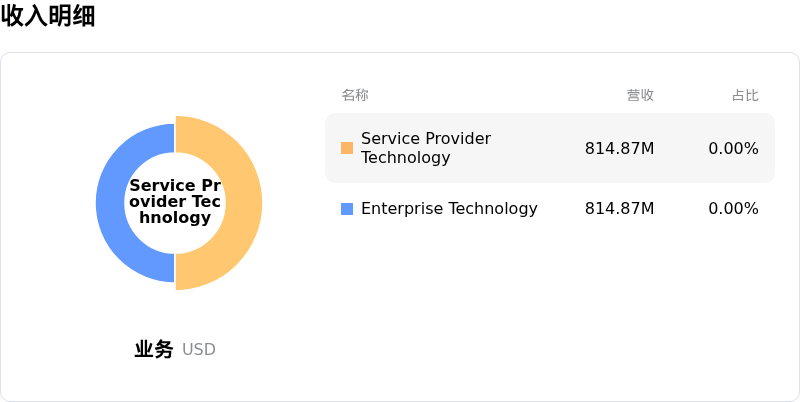Click the Enterprise Technology row name
800x402 pixels.
click(449, 209)
